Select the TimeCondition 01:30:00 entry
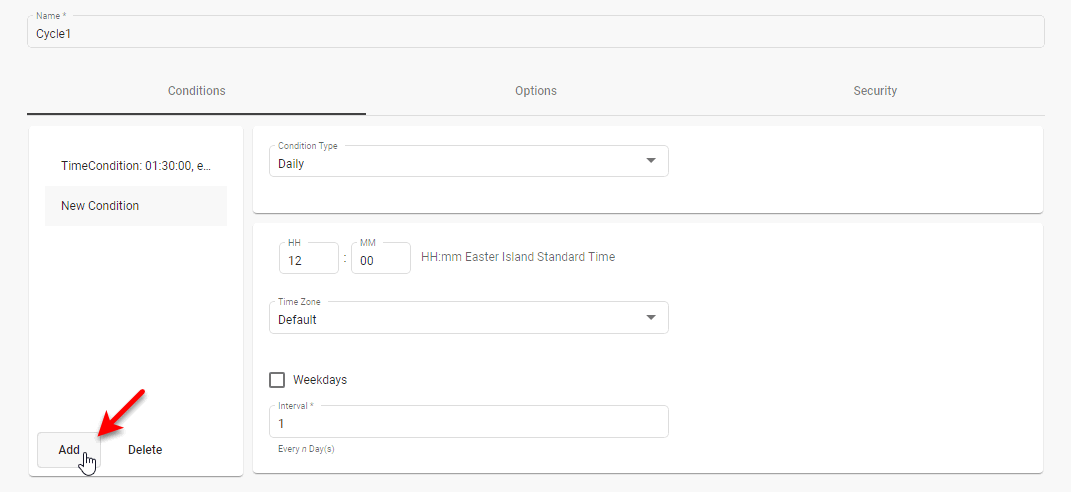The image size is (1071, 492). [x=136, y=165]
